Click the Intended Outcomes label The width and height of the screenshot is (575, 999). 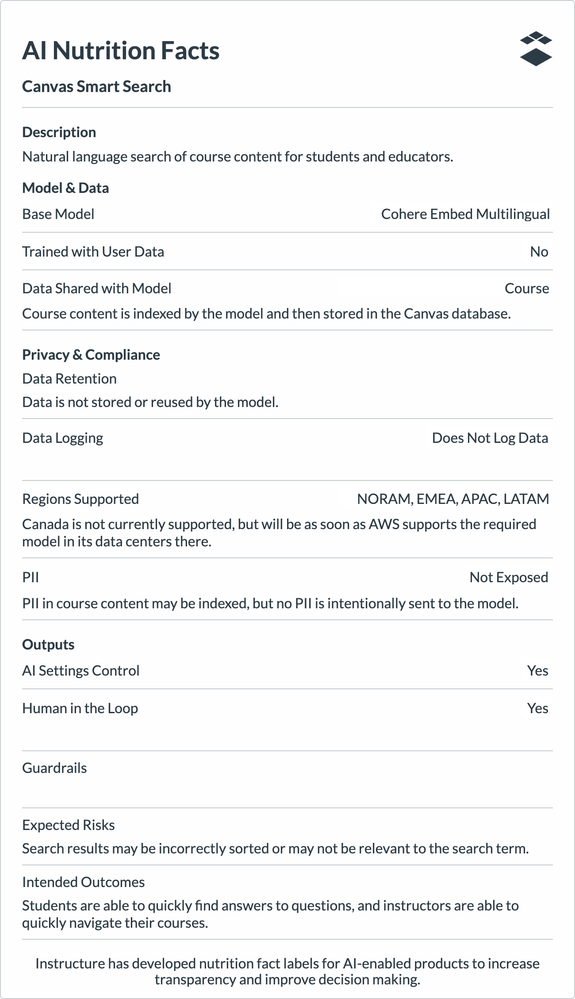(83, 882)
